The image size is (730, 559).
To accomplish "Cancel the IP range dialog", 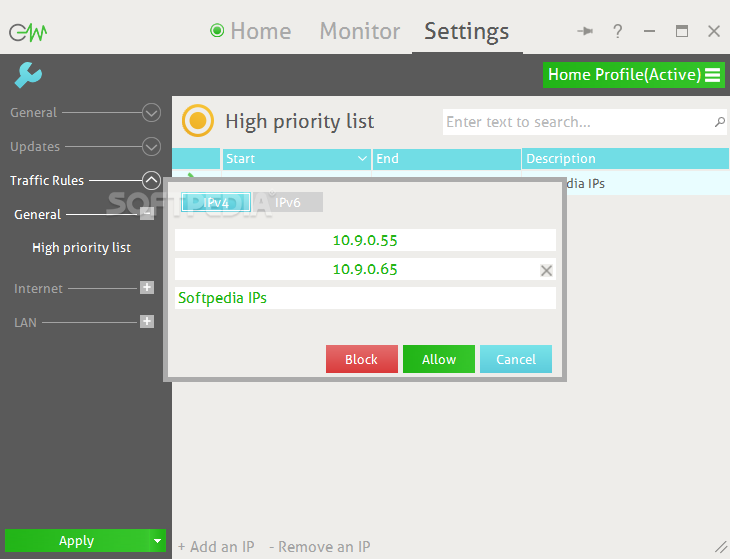I will click(516, 359).
